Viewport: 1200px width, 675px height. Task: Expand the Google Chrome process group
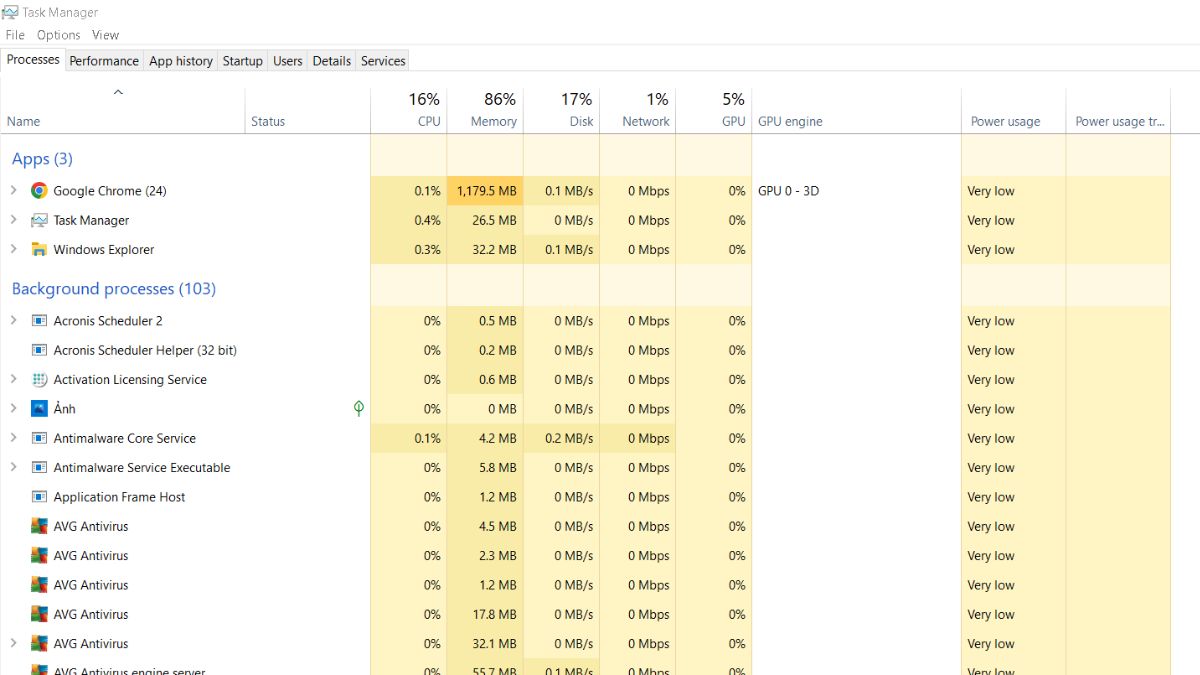[13, 190]
